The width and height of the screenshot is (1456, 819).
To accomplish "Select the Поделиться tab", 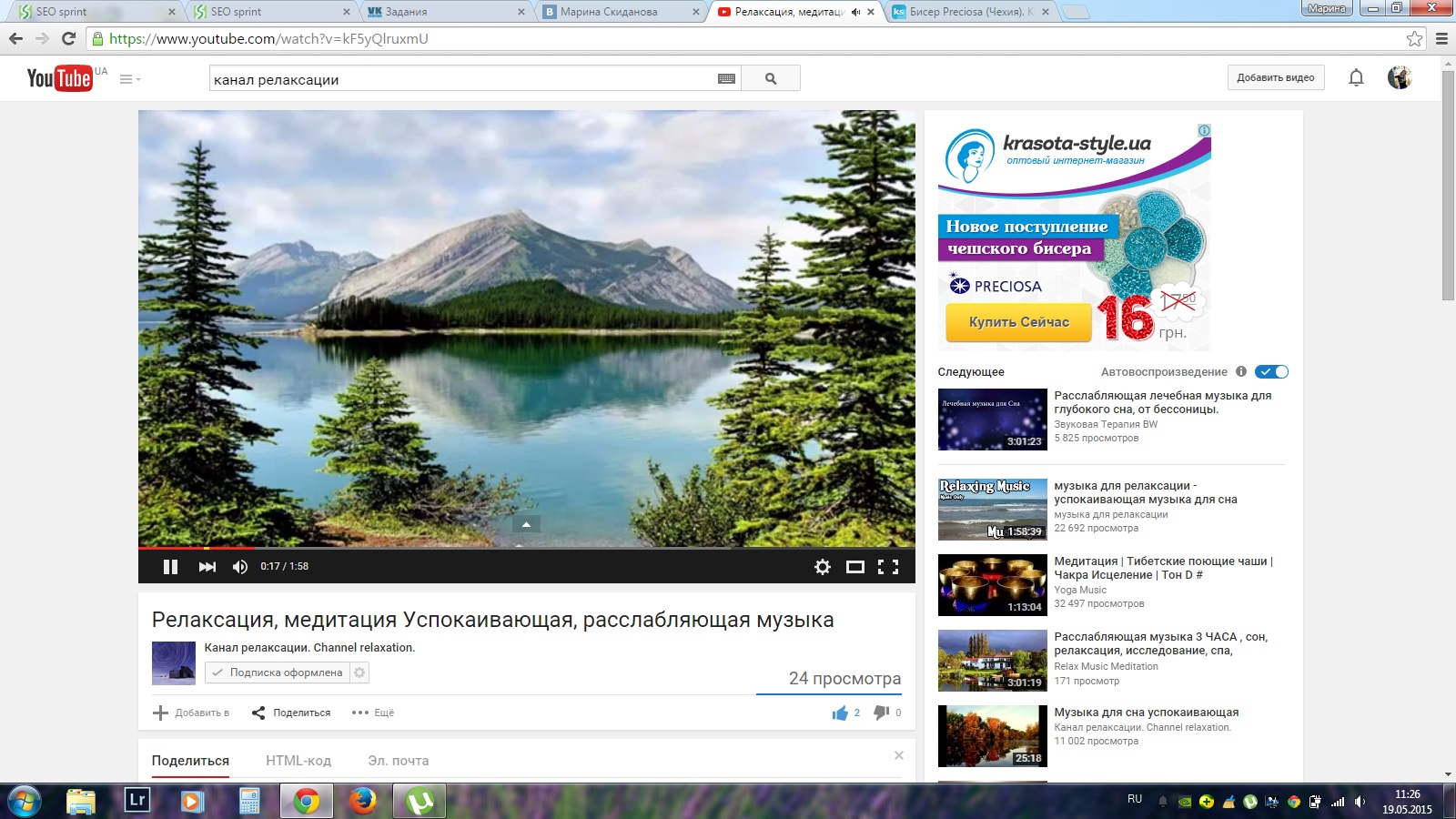I will pyautogui.click(x=190, y=761).
